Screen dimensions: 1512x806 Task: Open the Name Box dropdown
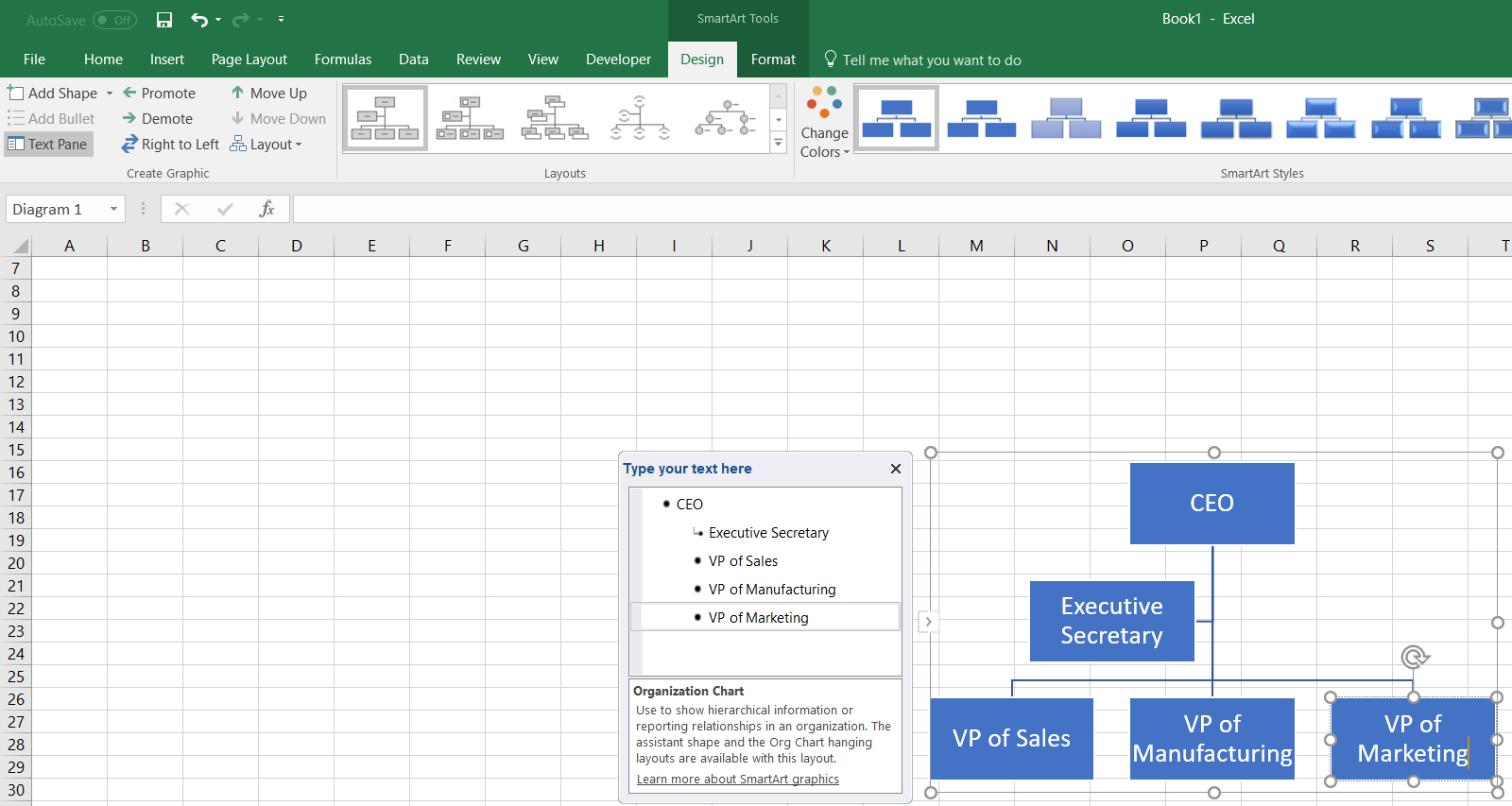(x=113, y=209)
